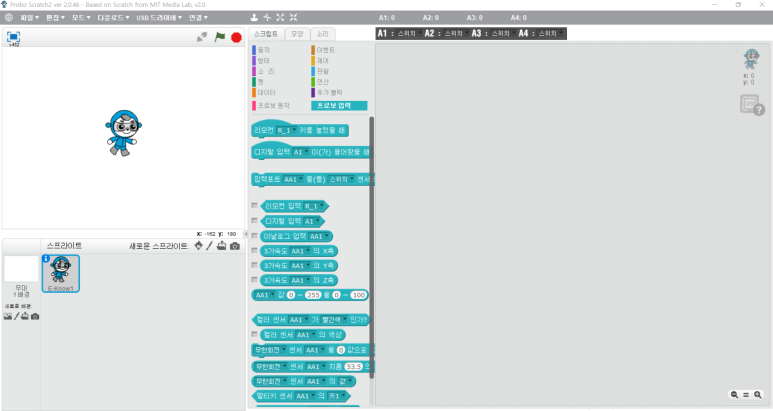This screenshot has height=411, width=773.
Task: Select the 프로보 입력 category
Action: [x=339, y=105]
